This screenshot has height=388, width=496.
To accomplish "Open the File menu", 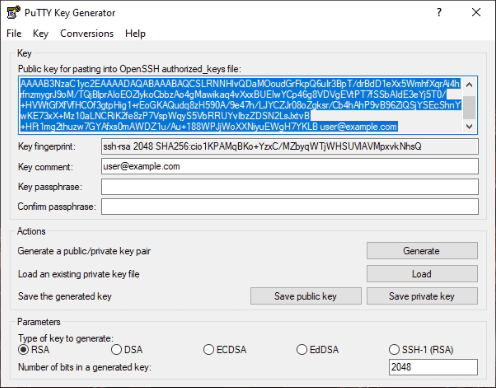I will [x=14, y=33].
